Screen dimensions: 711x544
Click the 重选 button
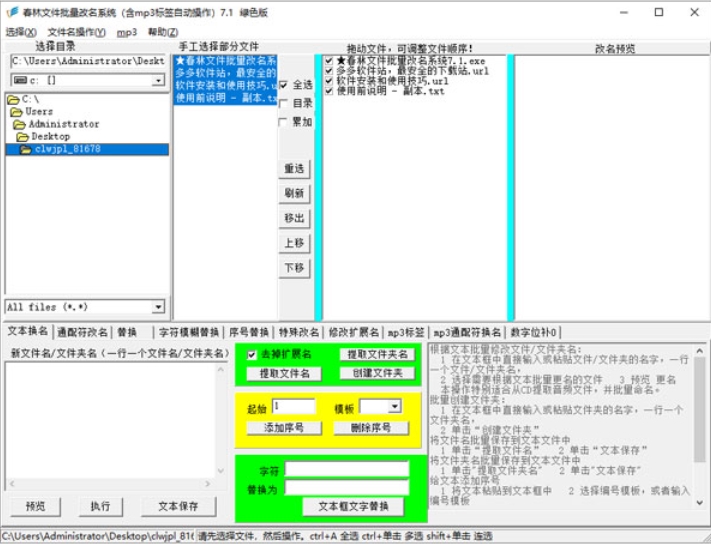(294, 169)
